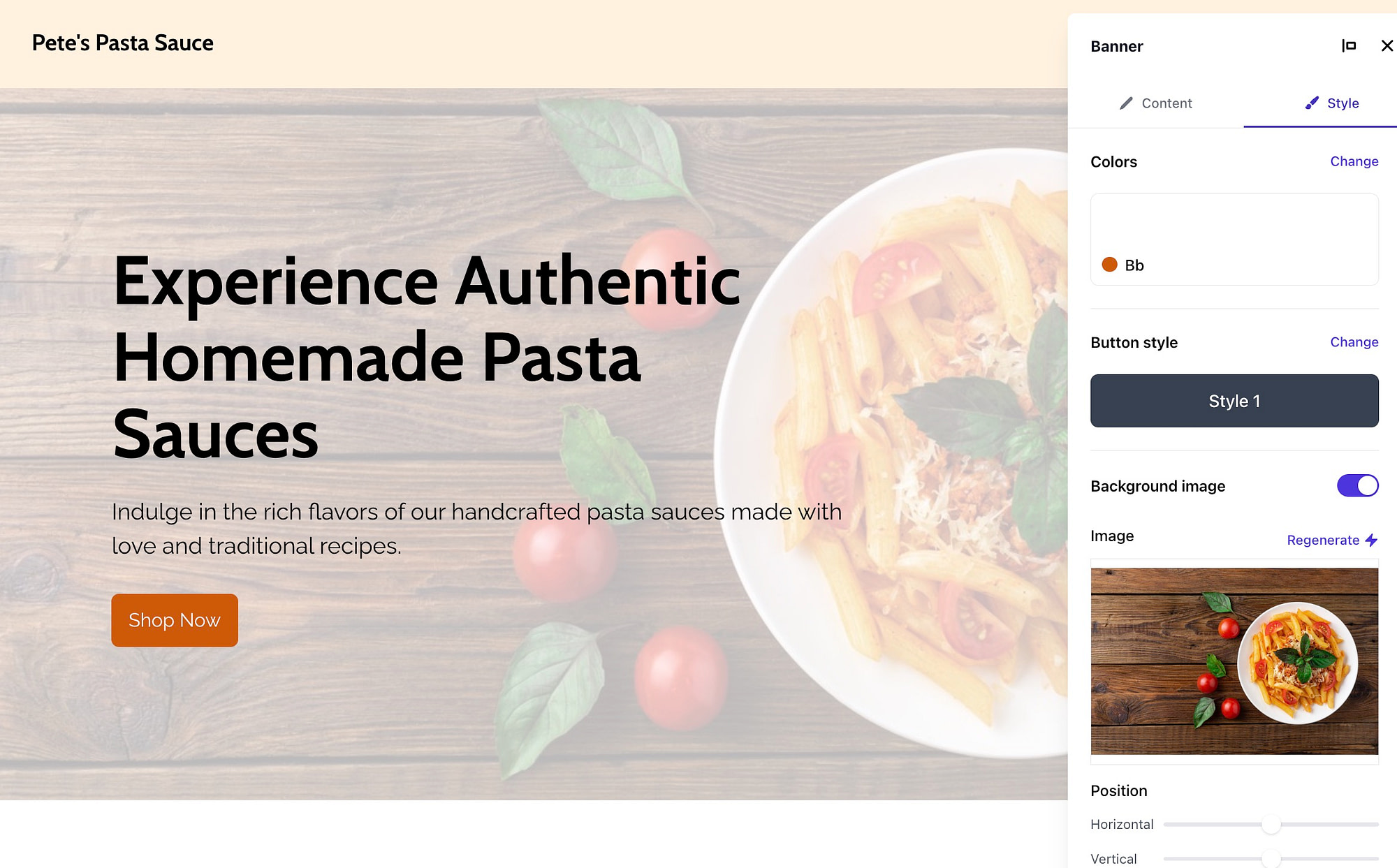Scroll down in the Style panel
Screen dimensions: 1397x868
click(x=1234, y=840)
